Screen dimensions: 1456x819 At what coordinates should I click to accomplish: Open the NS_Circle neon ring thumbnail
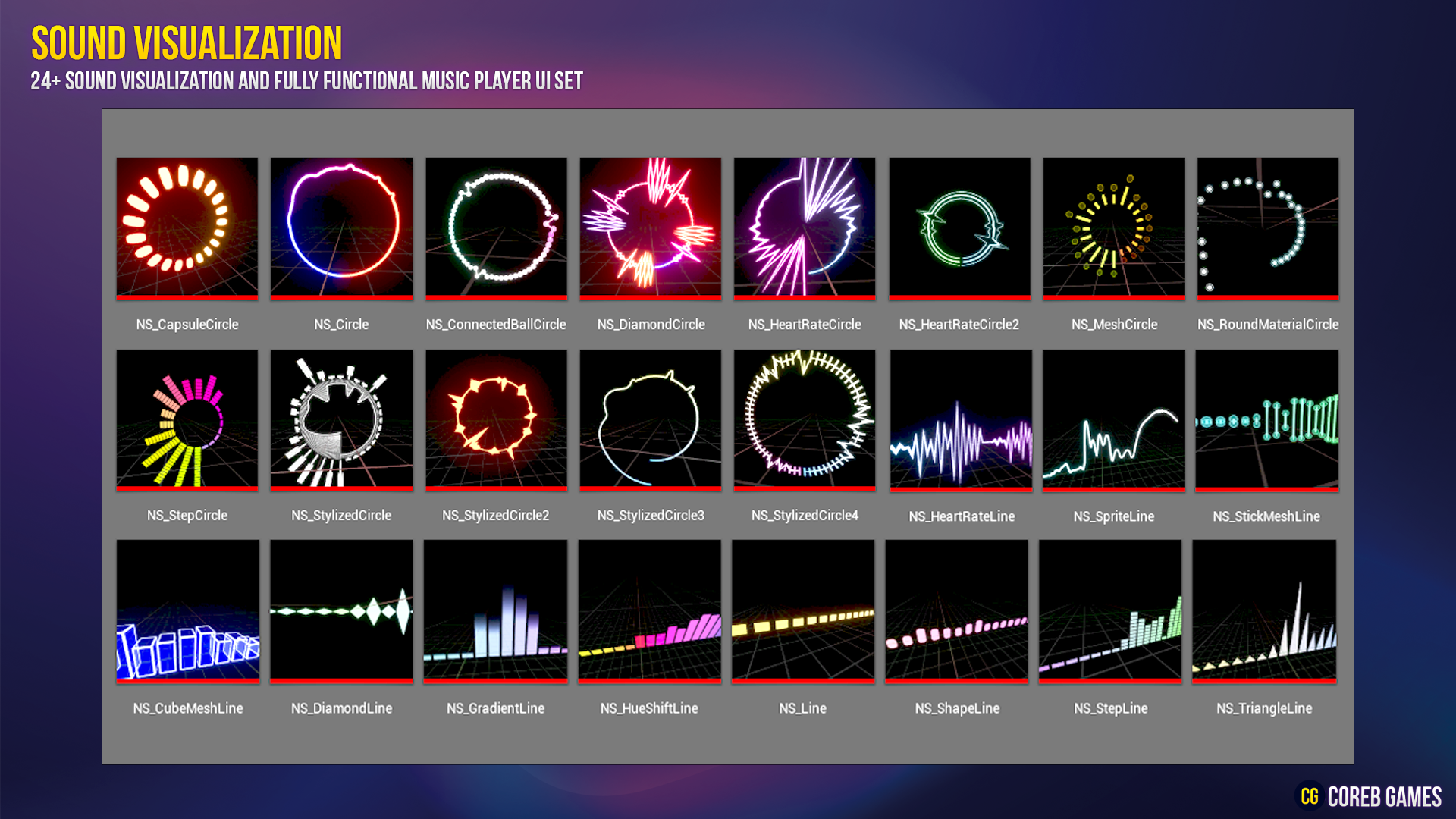(341, 227)
